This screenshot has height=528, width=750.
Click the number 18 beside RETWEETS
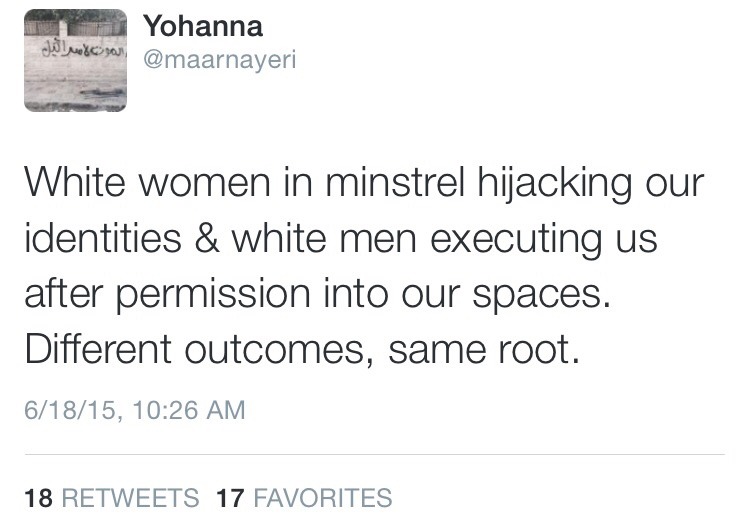point(38,497)
